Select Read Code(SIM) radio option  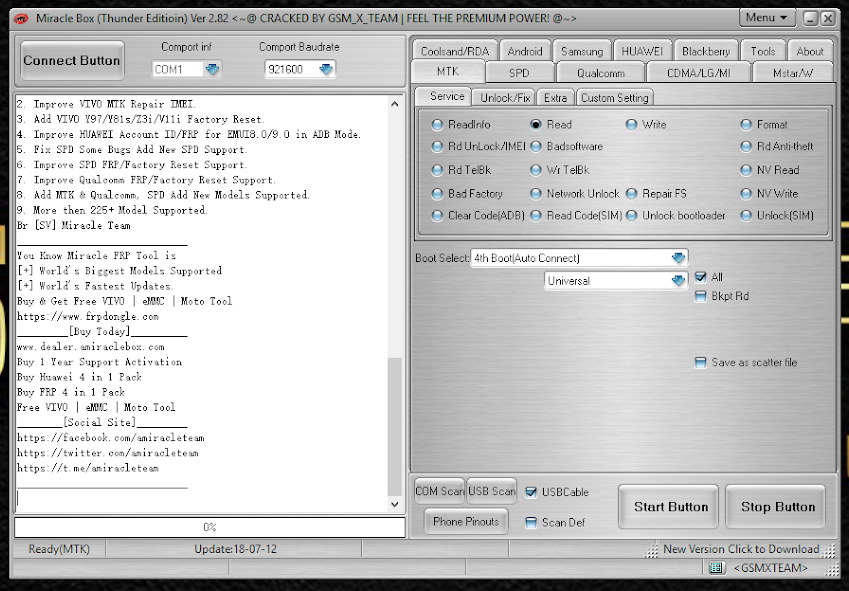[576, 216]
